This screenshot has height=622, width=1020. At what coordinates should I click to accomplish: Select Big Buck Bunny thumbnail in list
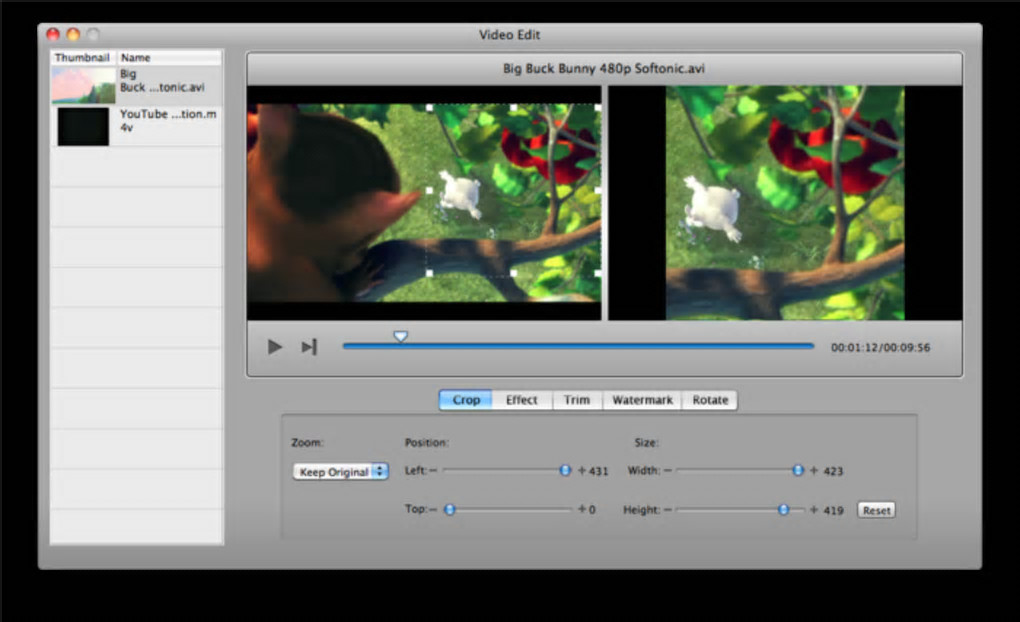(84, 85)
